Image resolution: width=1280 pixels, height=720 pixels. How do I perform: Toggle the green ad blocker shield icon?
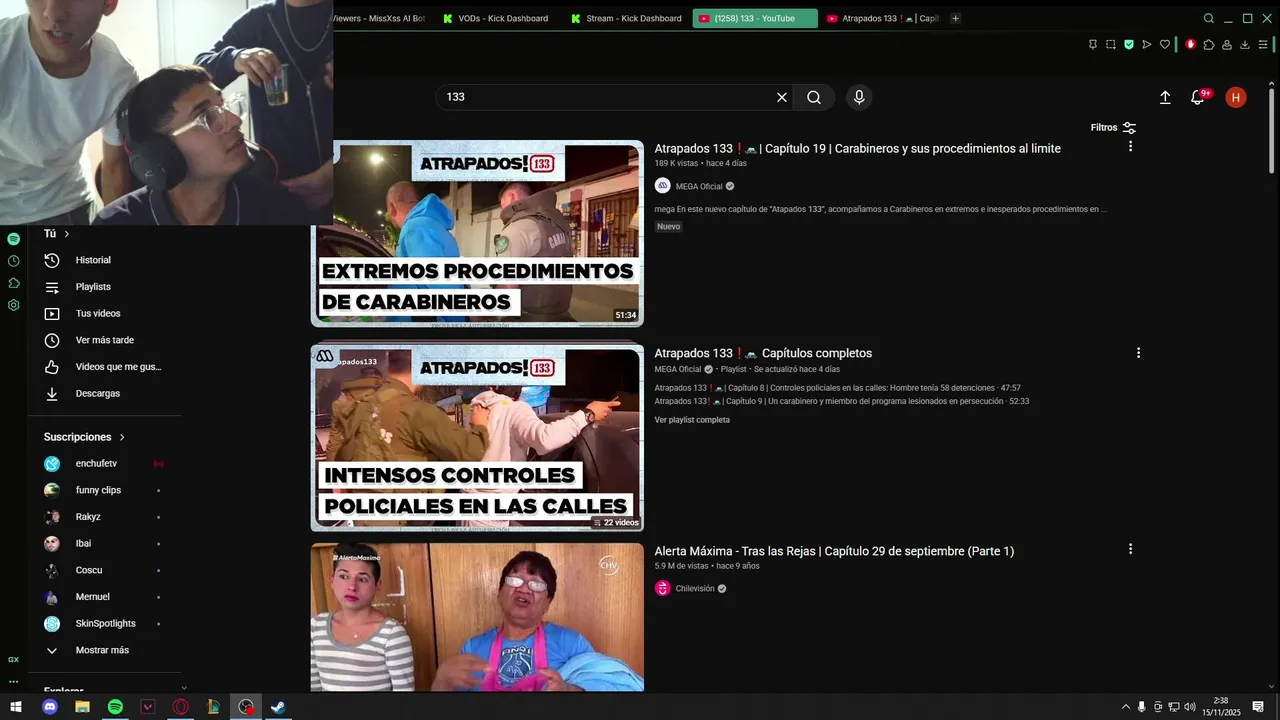click(1129, 44)
